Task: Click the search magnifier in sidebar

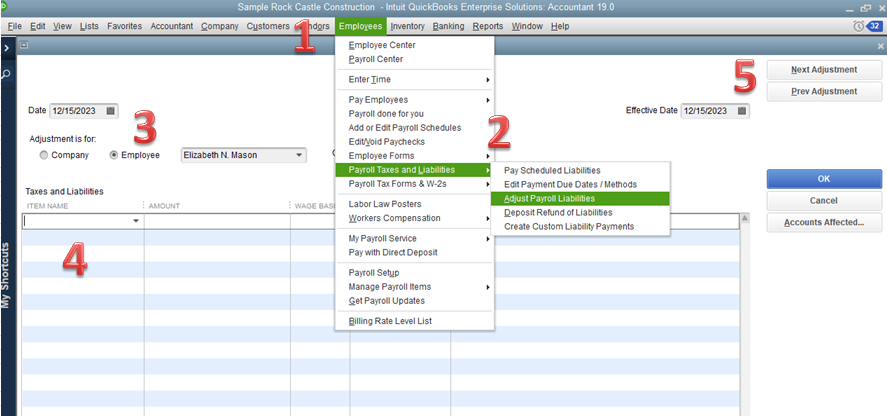Action: tap(6, 74)
